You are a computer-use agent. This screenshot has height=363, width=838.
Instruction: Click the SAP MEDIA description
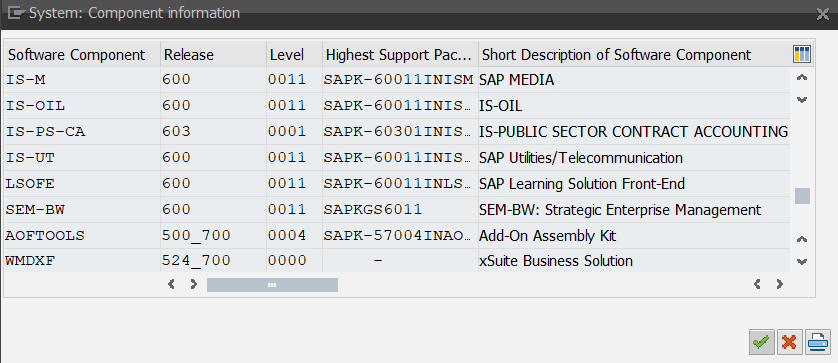[x=634, y=80]
